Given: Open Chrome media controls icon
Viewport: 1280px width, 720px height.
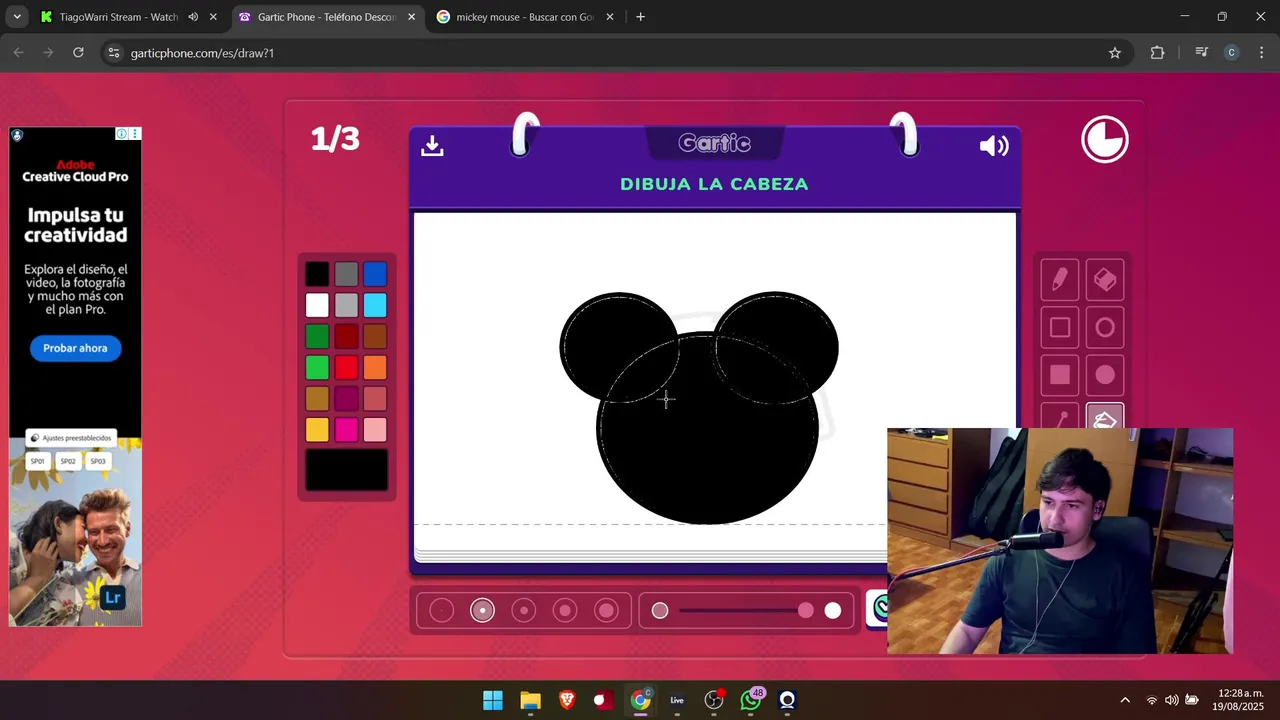Looking at the screenshot, I should coord(1202,53).
